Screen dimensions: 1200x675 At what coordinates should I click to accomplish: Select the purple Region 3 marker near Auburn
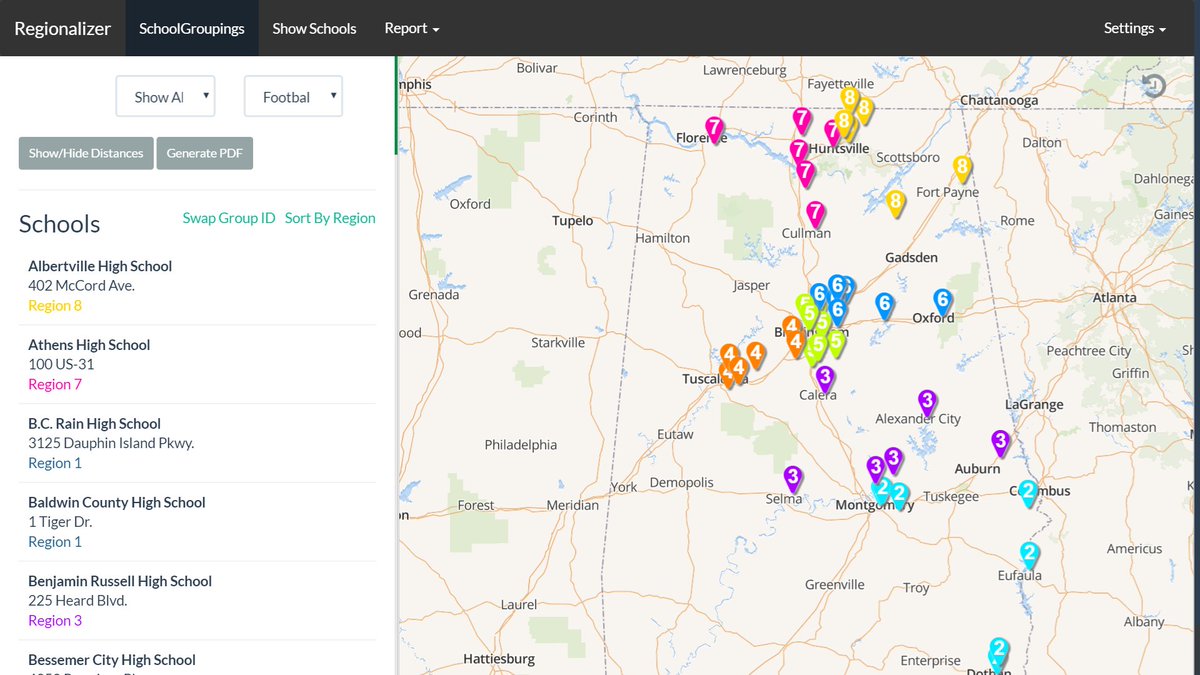click(x=1000, y=440)
